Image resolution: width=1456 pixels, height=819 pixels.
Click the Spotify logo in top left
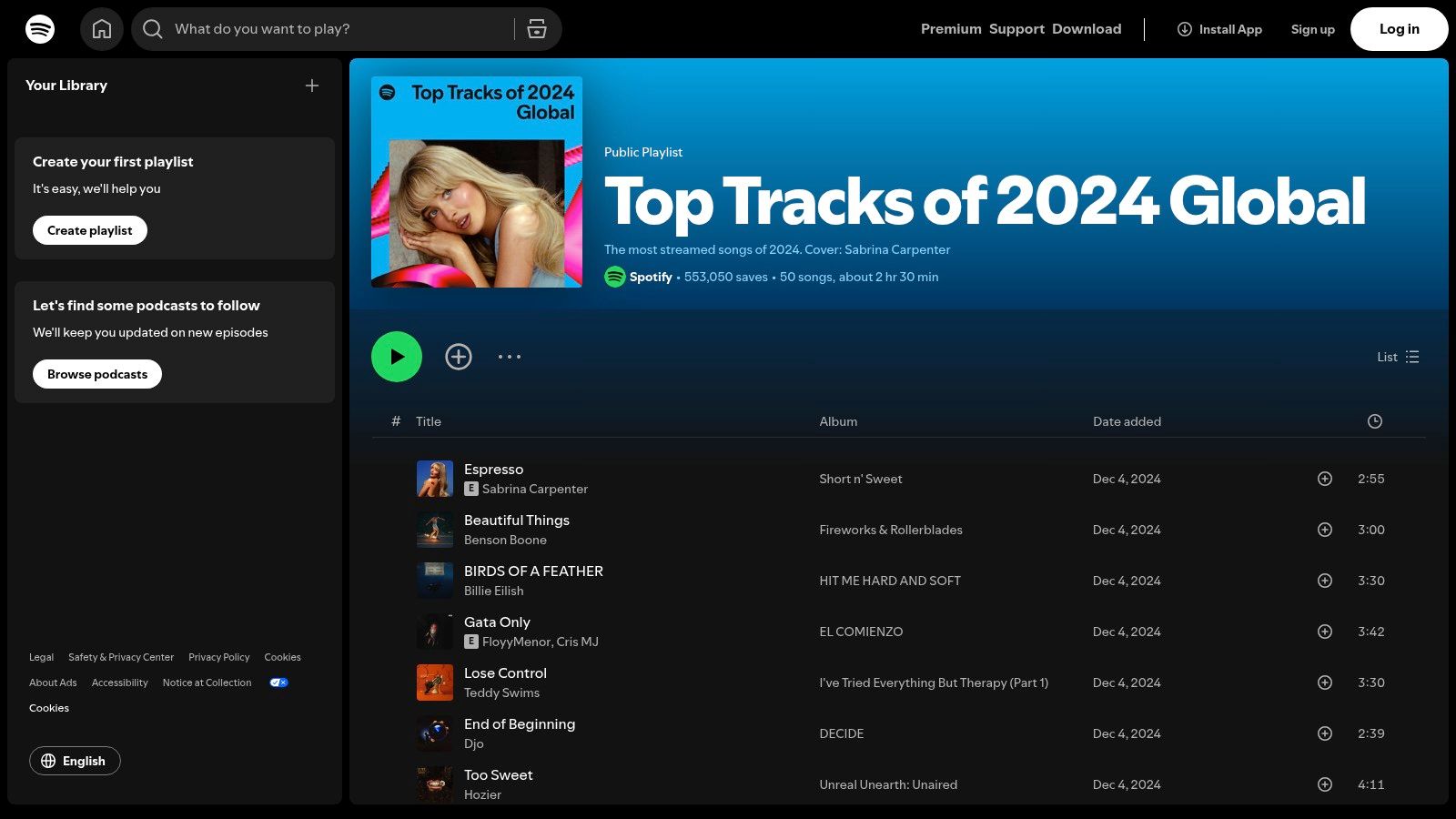coord(40,28)
